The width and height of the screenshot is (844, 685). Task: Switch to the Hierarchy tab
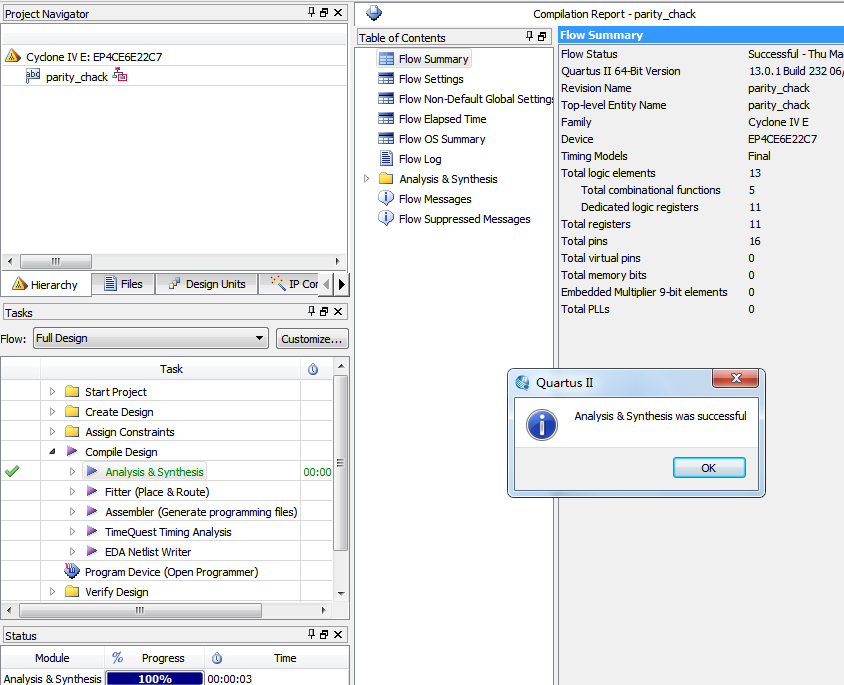coord(46,284)
